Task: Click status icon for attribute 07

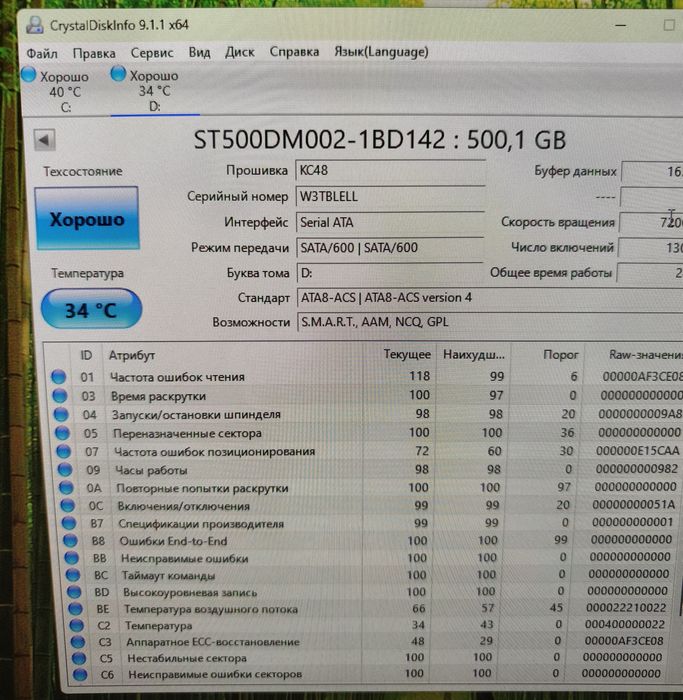Action: click(64, 451)
